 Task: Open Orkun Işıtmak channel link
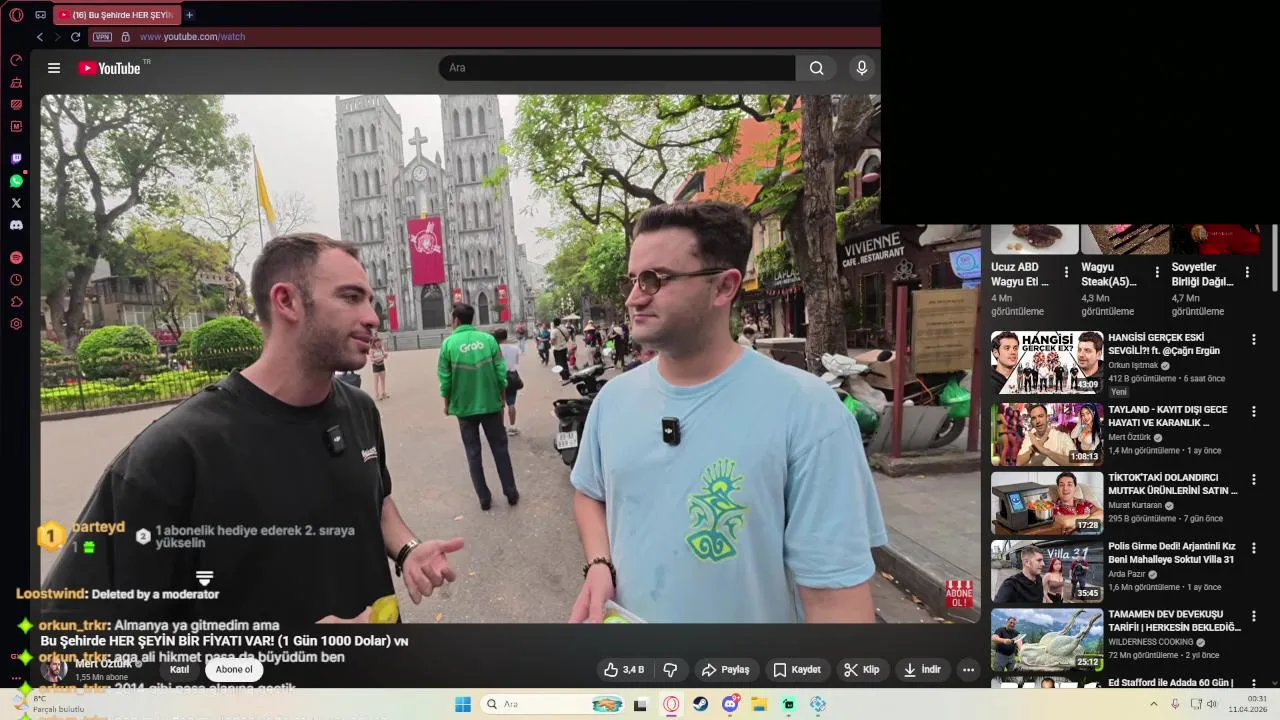[x=1133, y=366]
